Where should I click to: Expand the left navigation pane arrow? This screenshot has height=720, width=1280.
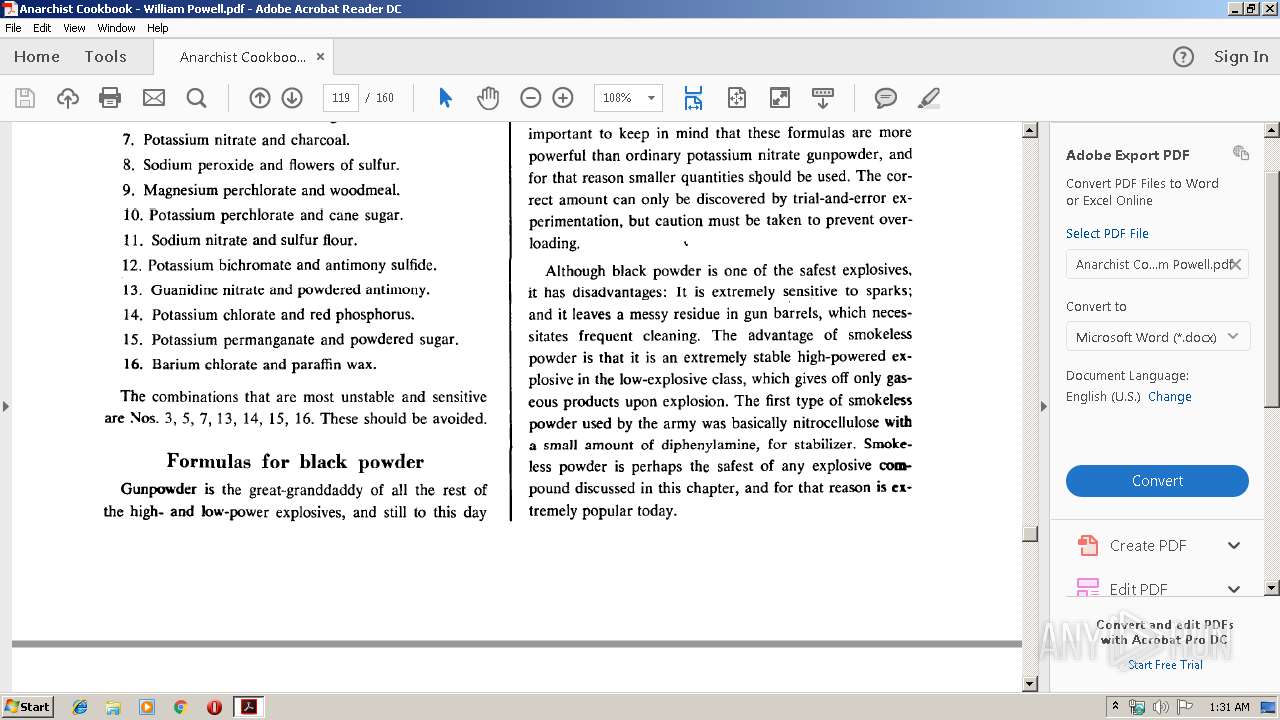(6, 406)
